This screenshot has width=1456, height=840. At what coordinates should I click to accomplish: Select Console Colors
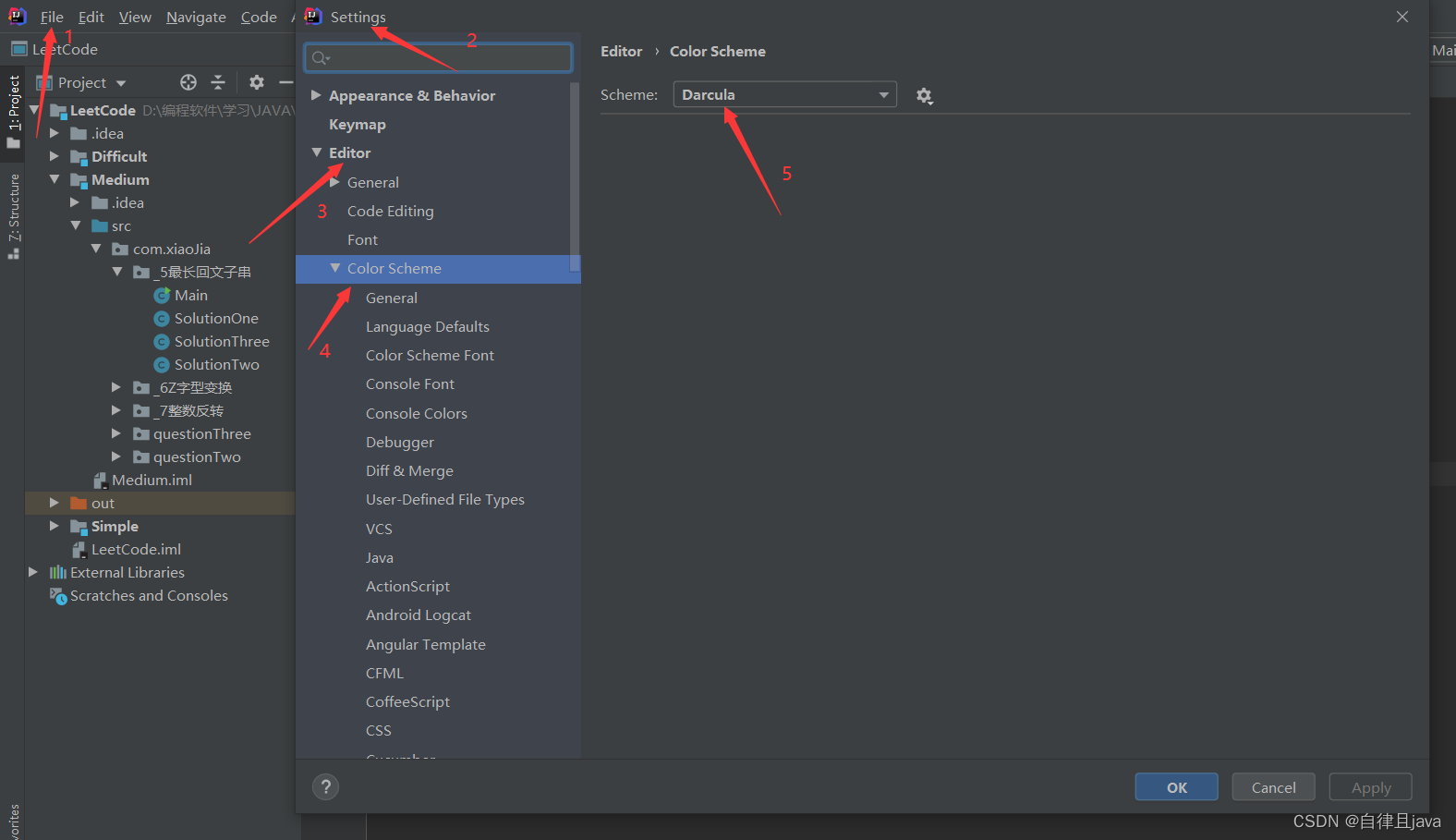coord(417,413)
